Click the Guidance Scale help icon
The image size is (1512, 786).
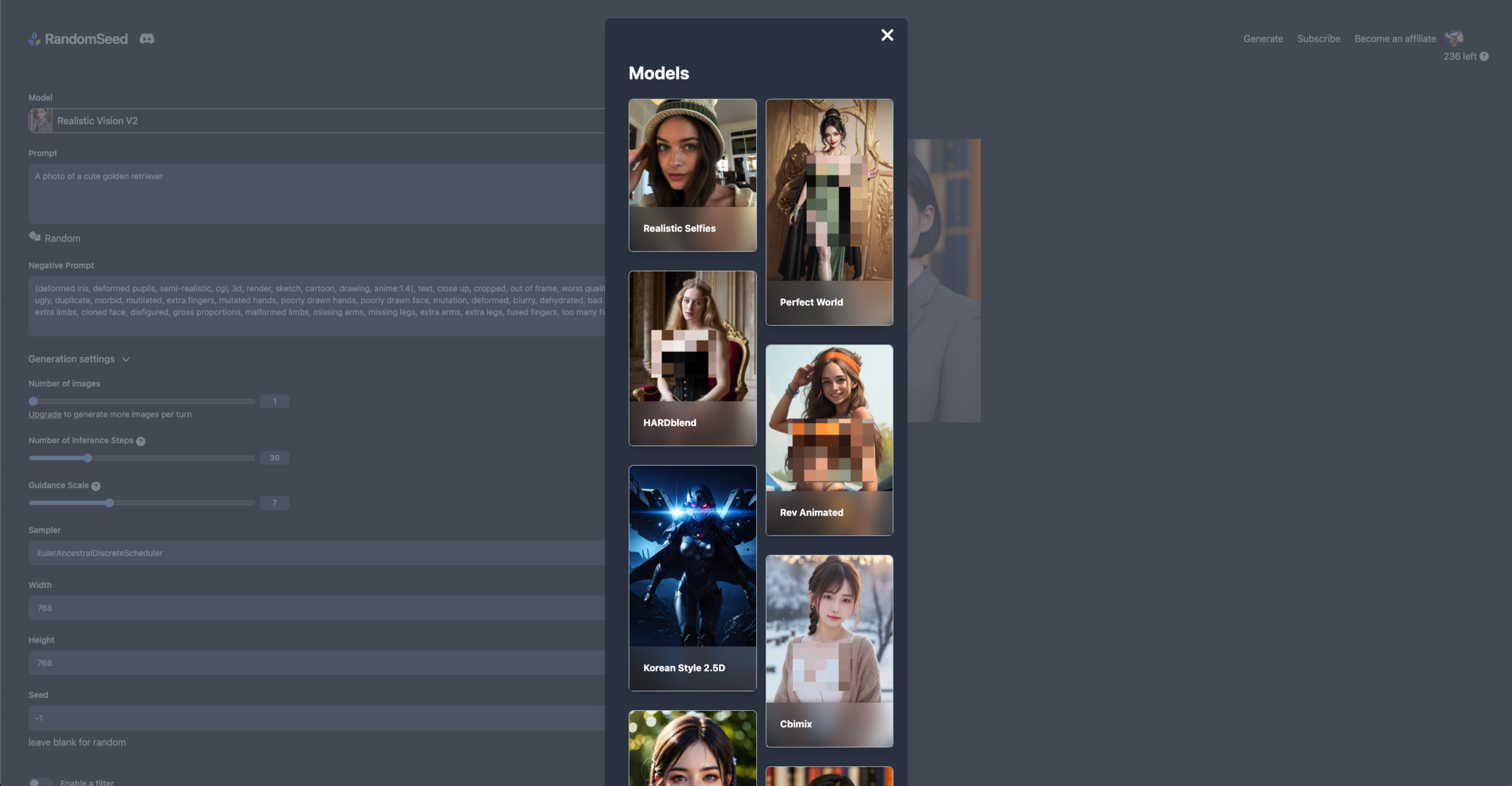[96, 486]
